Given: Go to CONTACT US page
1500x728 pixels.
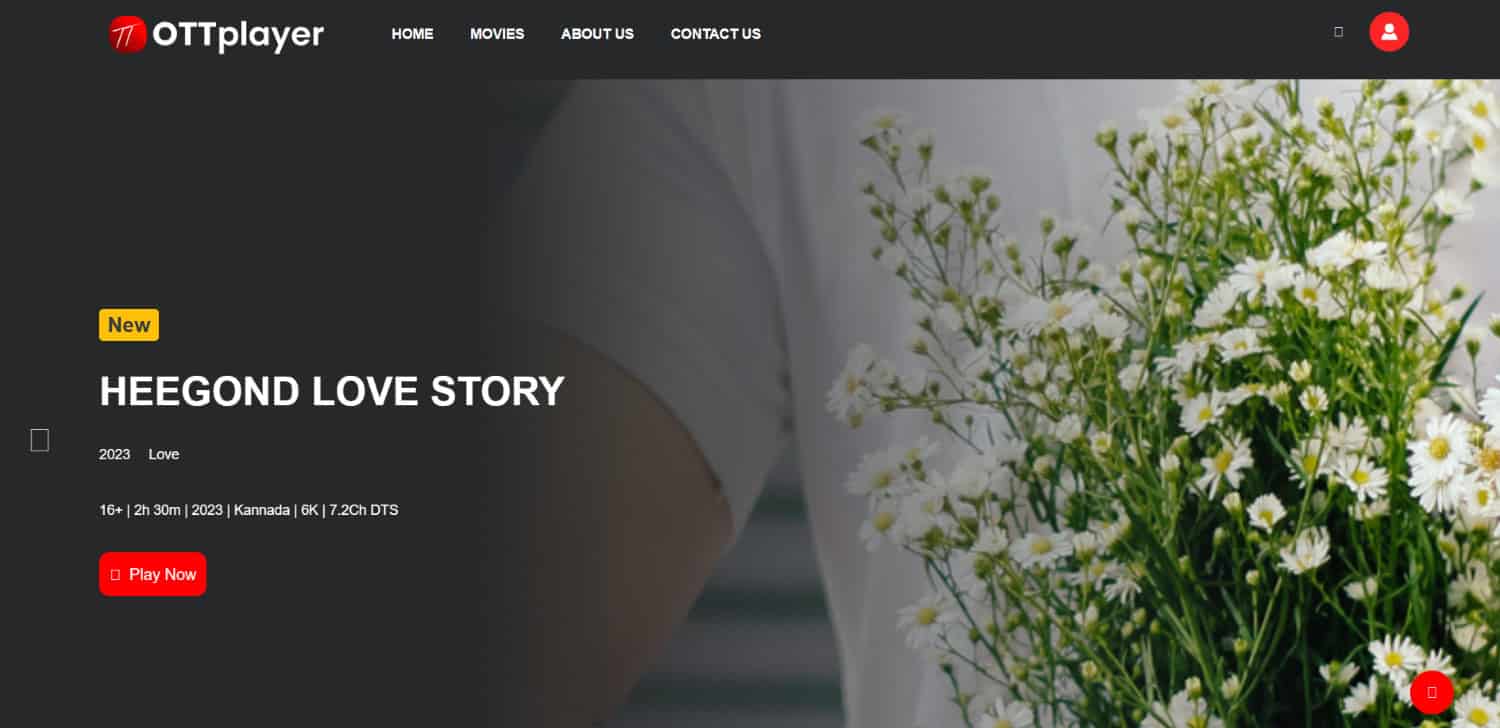Looking at the screenshot, I should (716, 34).
